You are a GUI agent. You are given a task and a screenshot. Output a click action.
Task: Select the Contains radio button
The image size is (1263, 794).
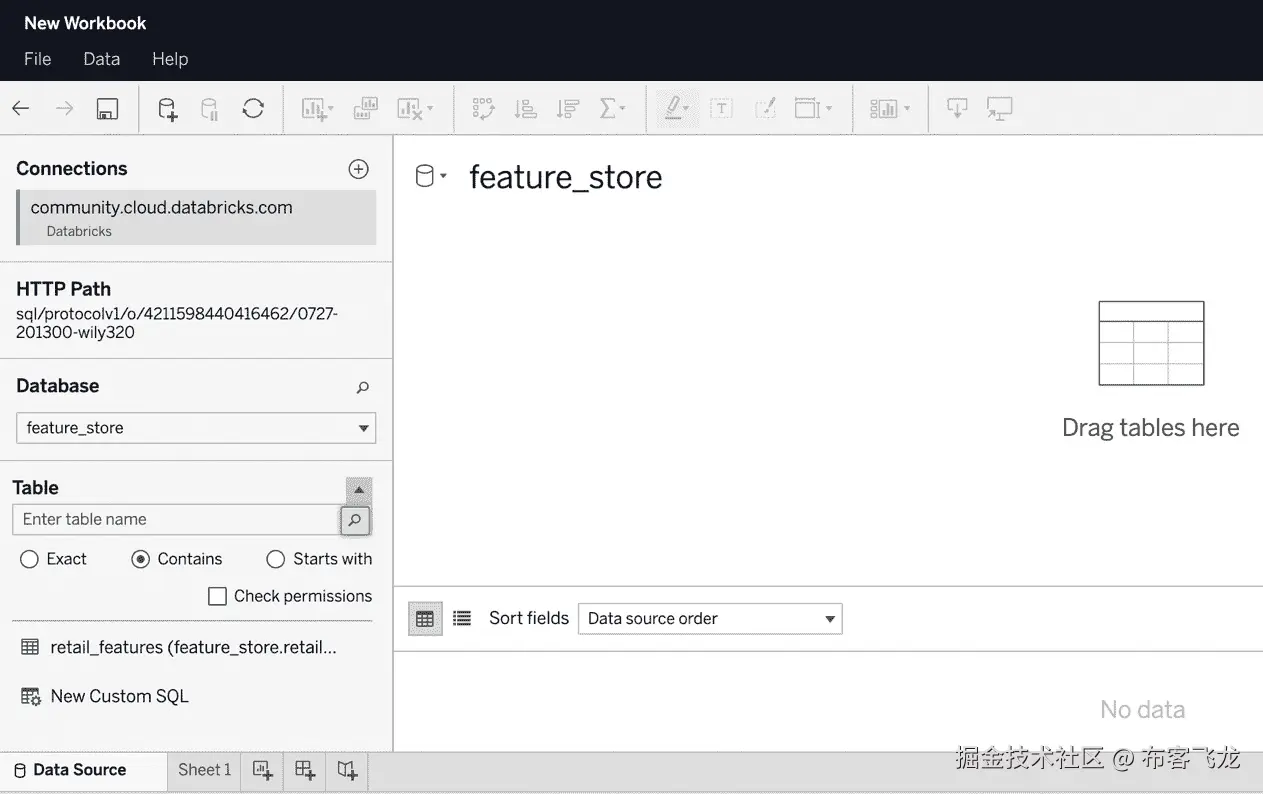tap(140, 559)
